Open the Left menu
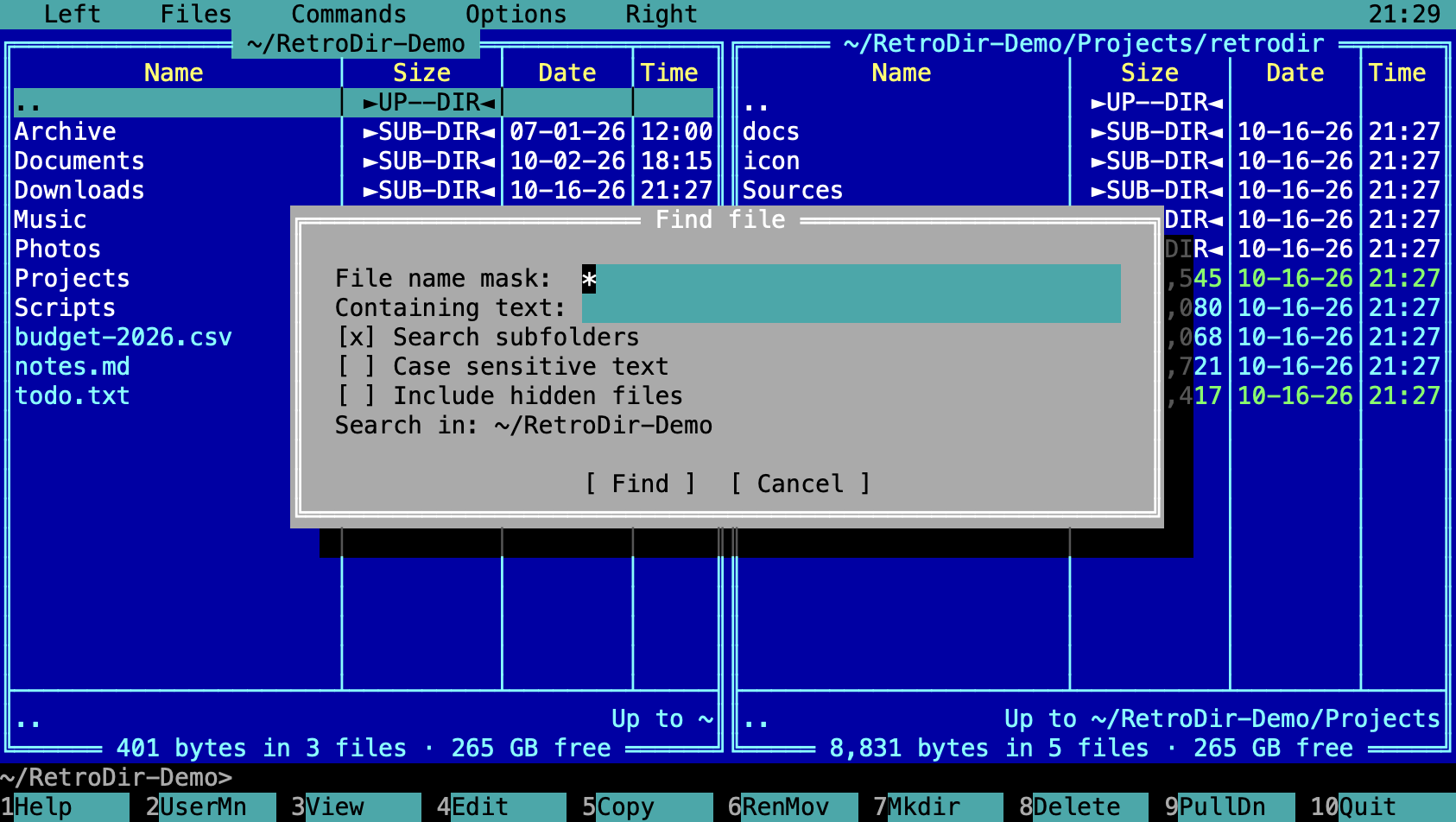 tap(73, 14)
